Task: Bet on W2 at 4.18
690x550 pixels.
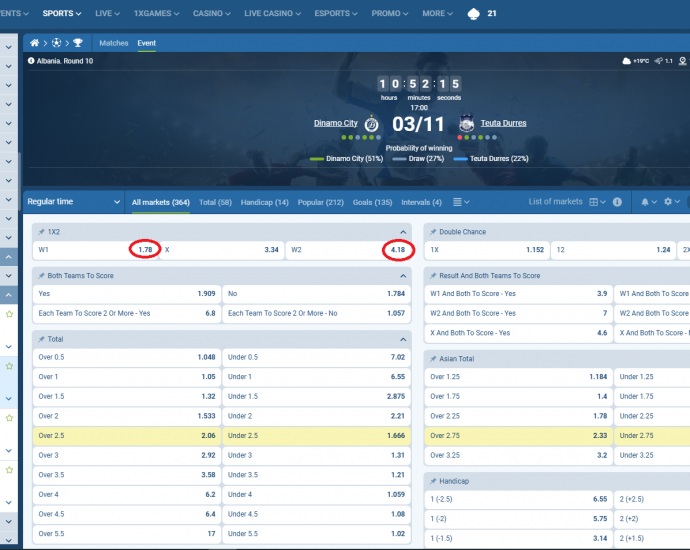Action: 348,250
